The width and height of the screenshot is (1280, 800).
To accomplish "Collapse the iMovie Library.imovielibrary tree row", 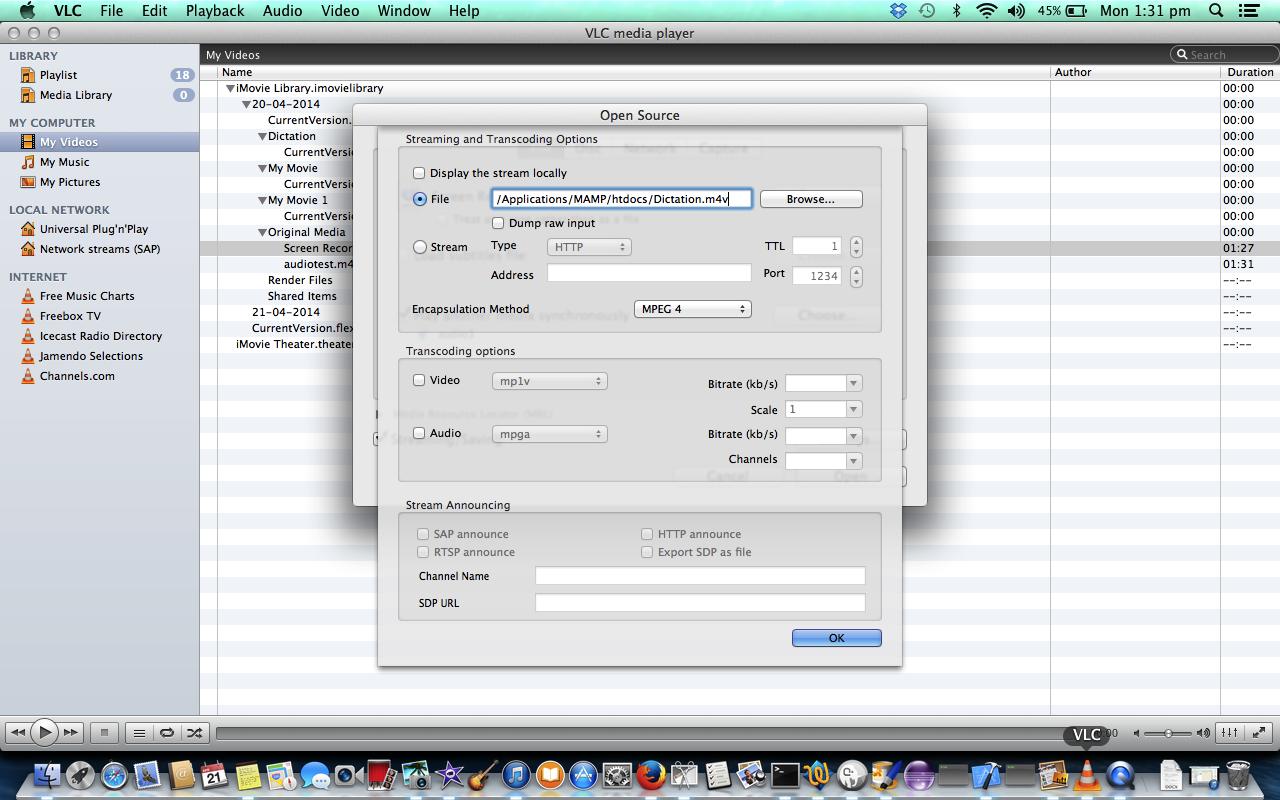I will 230,88.
